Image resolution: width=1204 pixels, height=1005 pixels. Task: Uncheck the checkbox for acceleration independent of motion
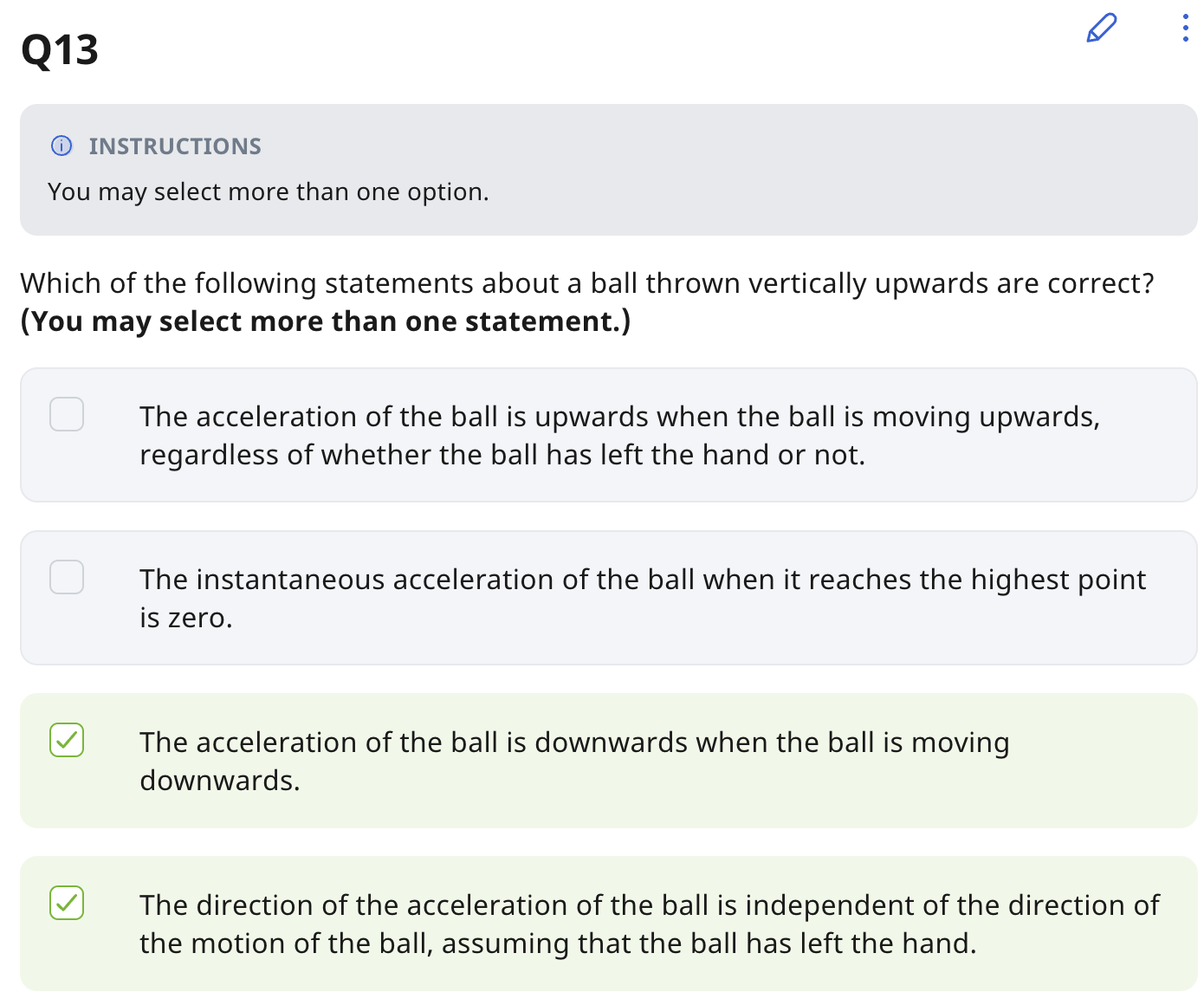click(67, 903)
